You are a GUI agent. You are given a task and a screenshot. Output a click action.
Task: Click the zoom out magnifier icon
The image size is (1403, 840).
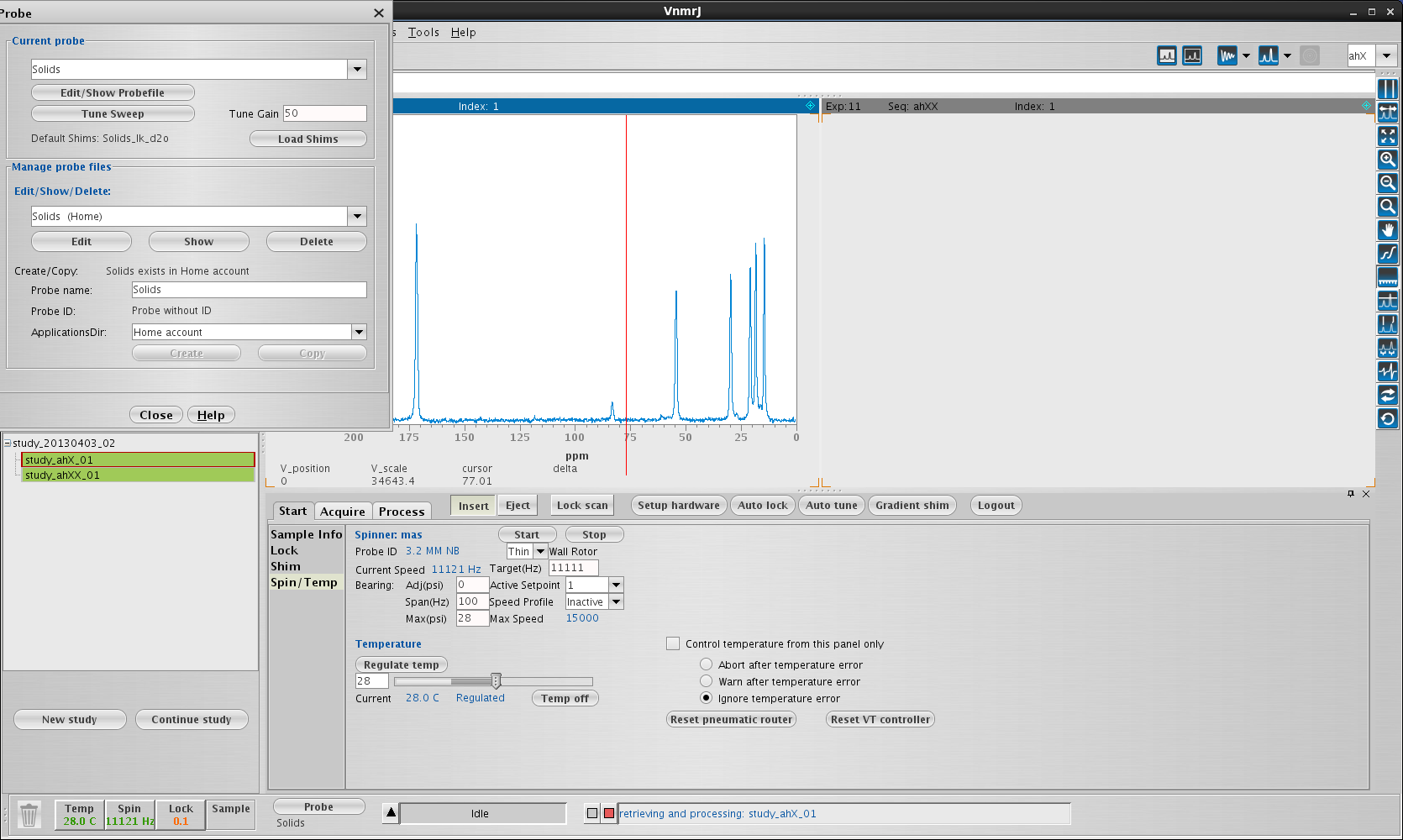1387,183
